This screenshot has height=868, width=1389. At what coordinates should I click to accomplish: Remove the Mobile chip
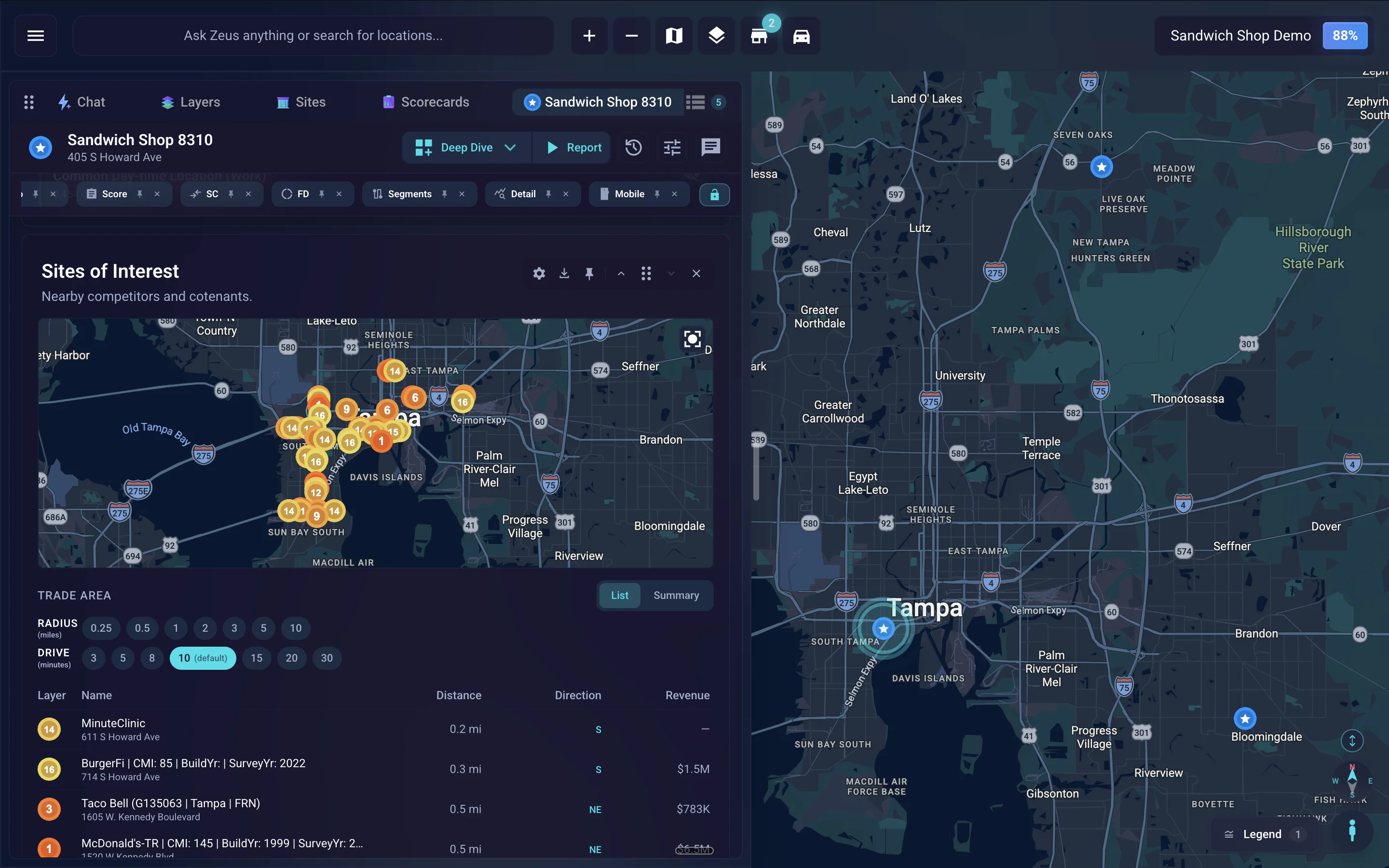tap(674, 194)
